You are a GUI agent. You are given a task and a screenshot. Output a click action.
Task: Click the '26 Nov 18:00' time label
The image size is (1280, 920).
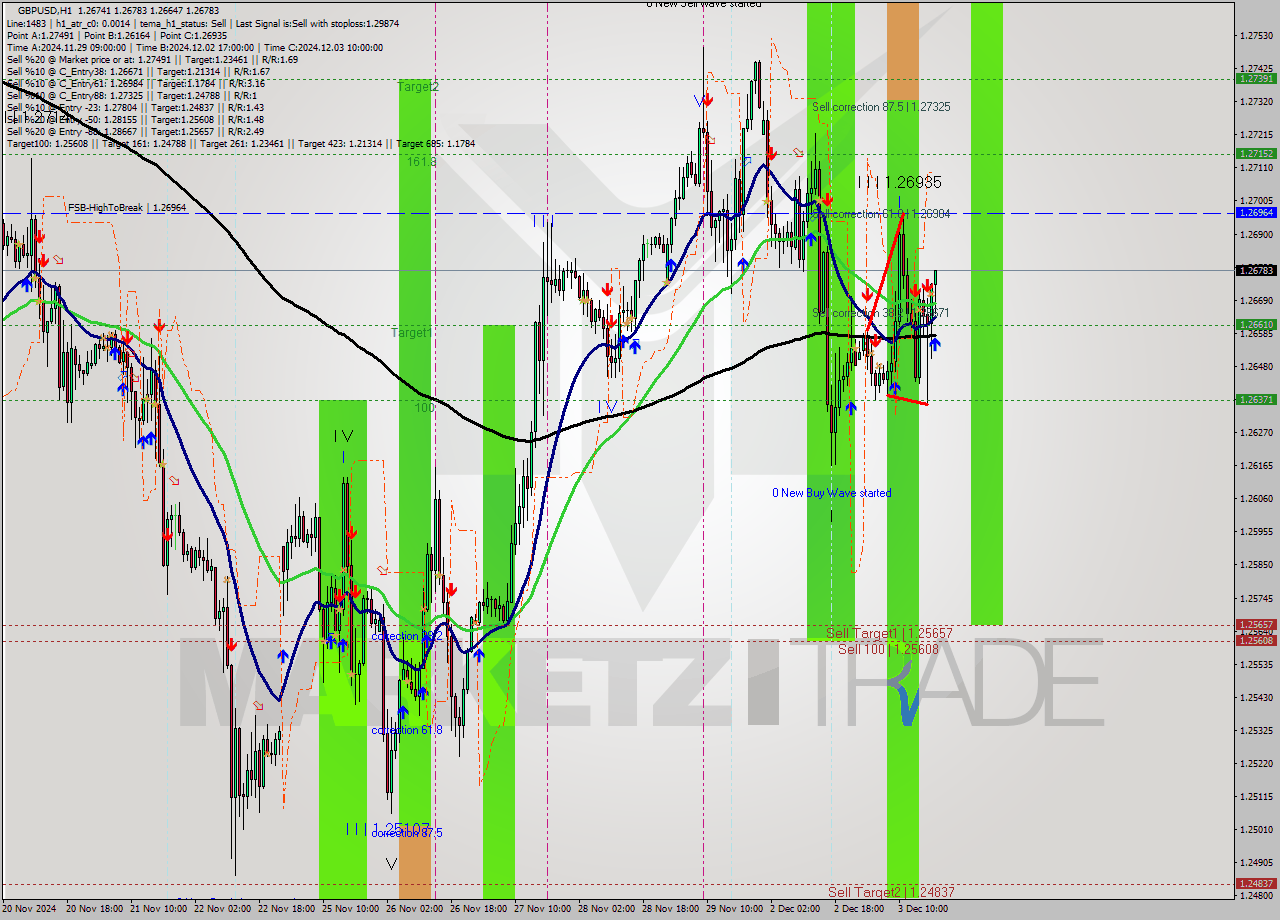point(479,909)
